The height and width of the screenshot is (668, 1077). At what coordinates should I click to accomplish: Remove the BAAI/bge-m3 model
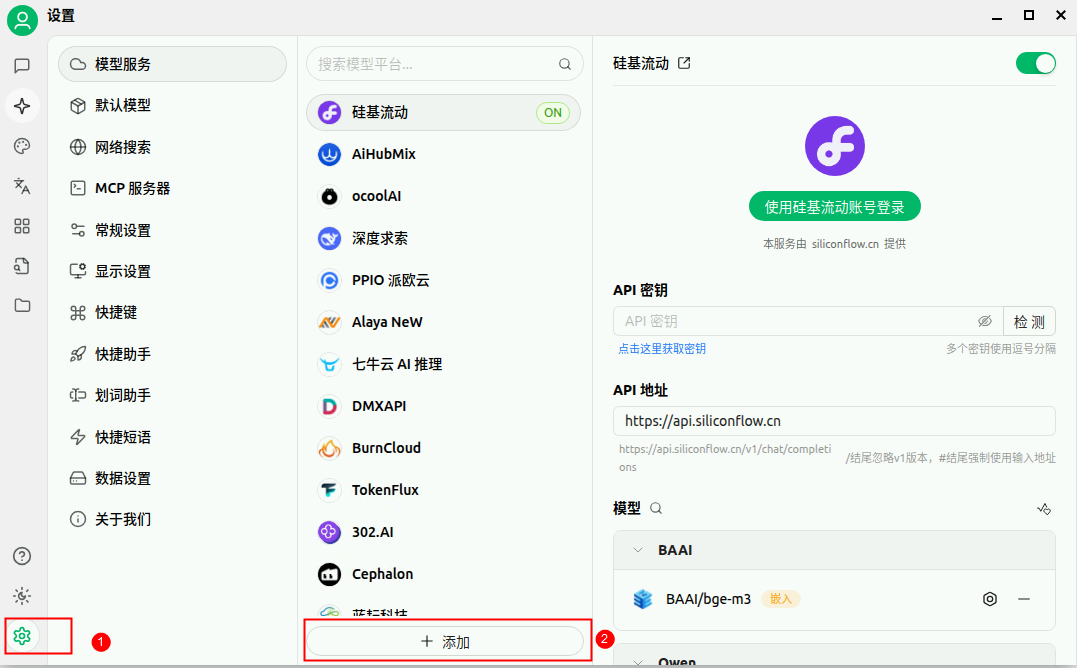pos(1024,599)
